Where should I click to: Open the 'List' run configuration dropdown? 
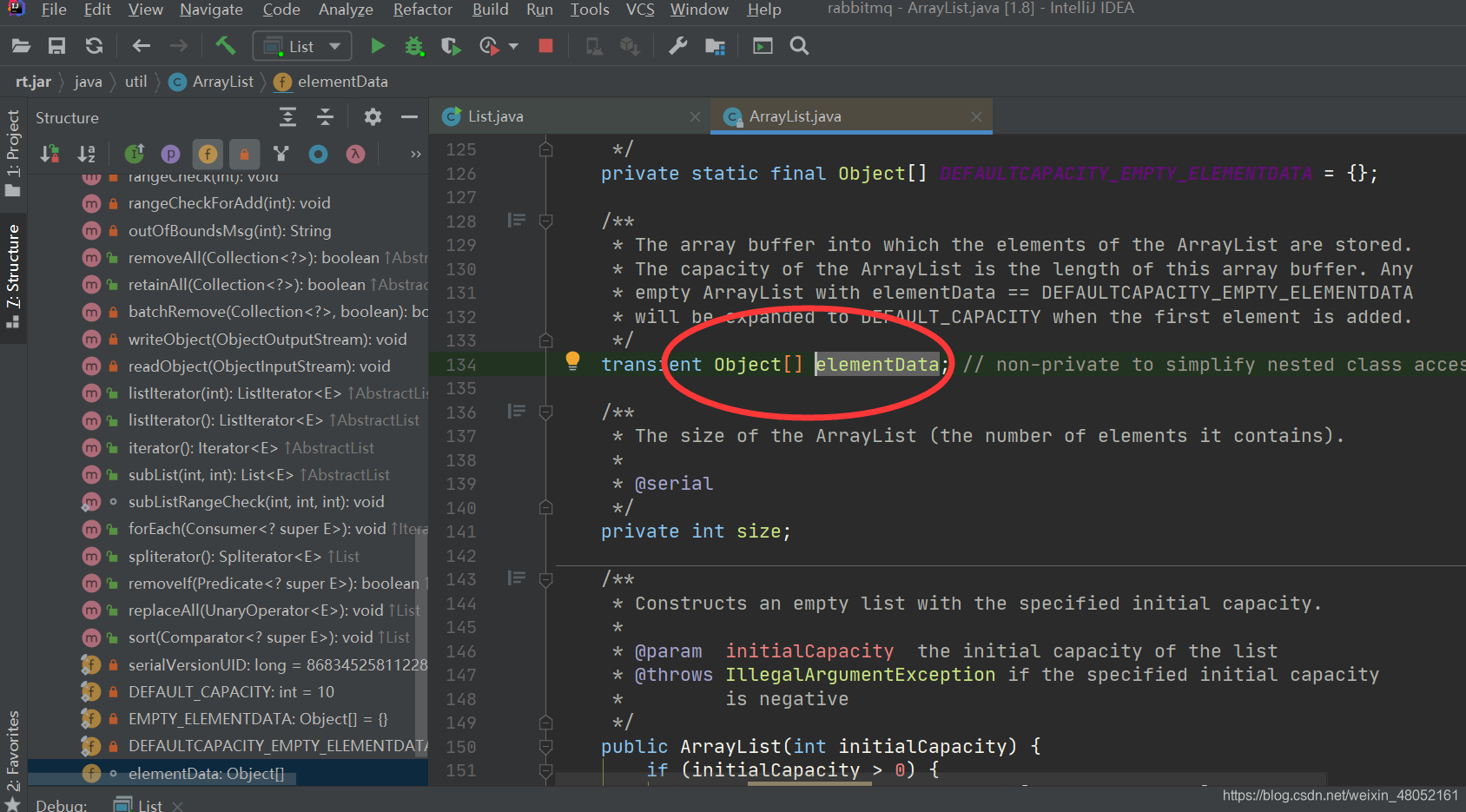point(301,46)
